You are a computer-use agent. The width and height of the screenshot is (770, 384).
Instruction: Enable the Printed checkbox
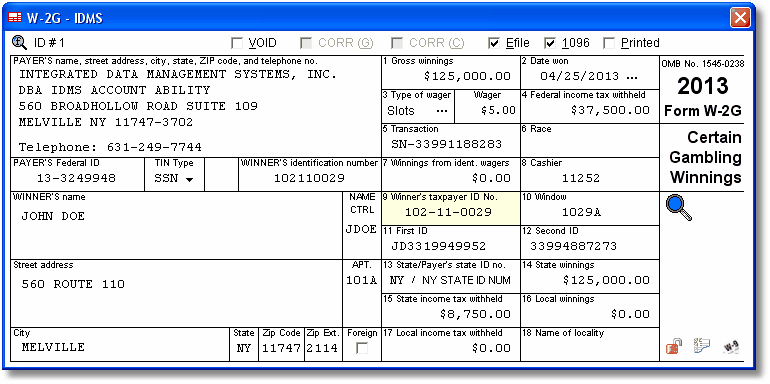pos(609,44)
